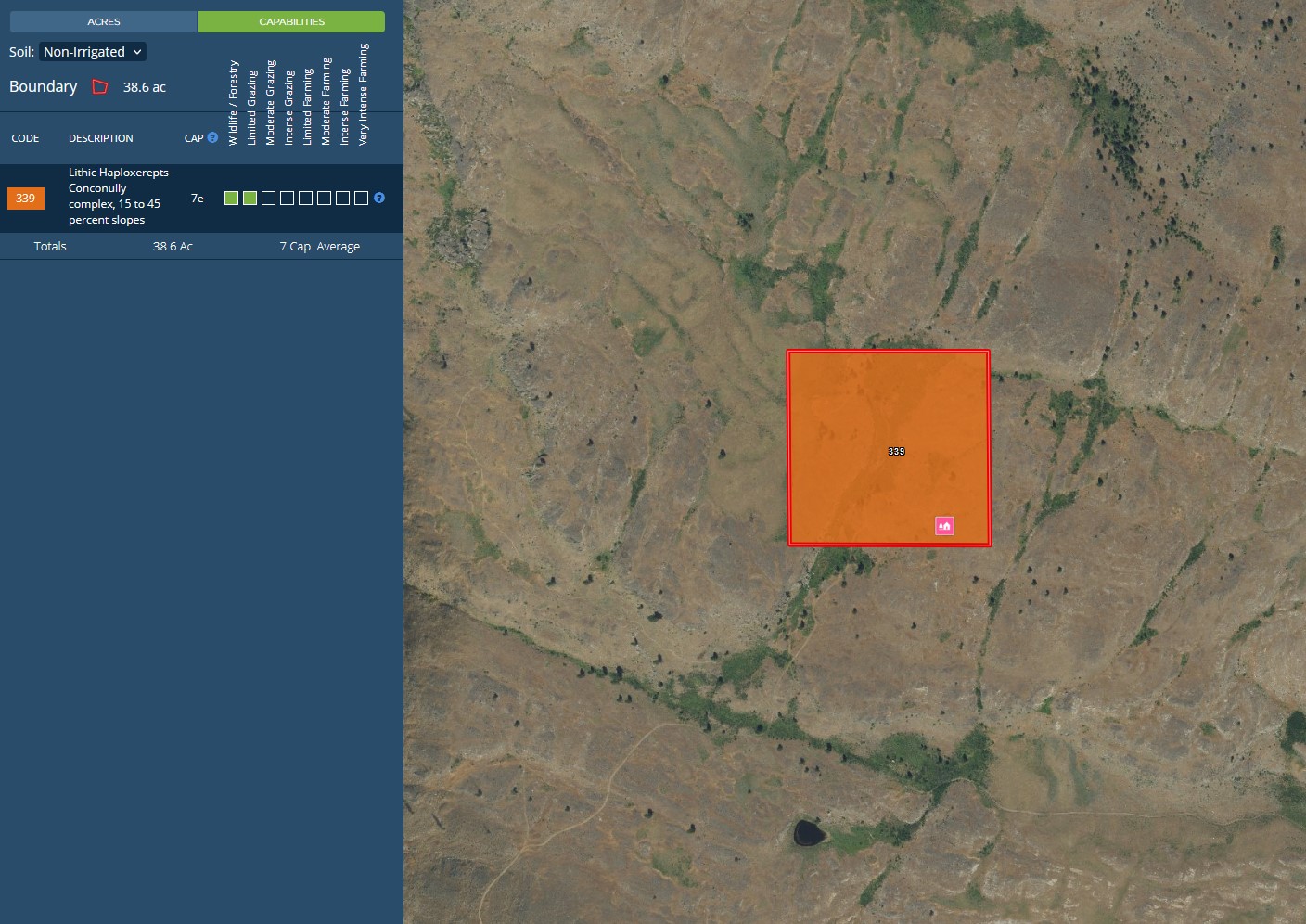
Task: Click the Wildlife / Forestry green box
Action: click(232, 198)
